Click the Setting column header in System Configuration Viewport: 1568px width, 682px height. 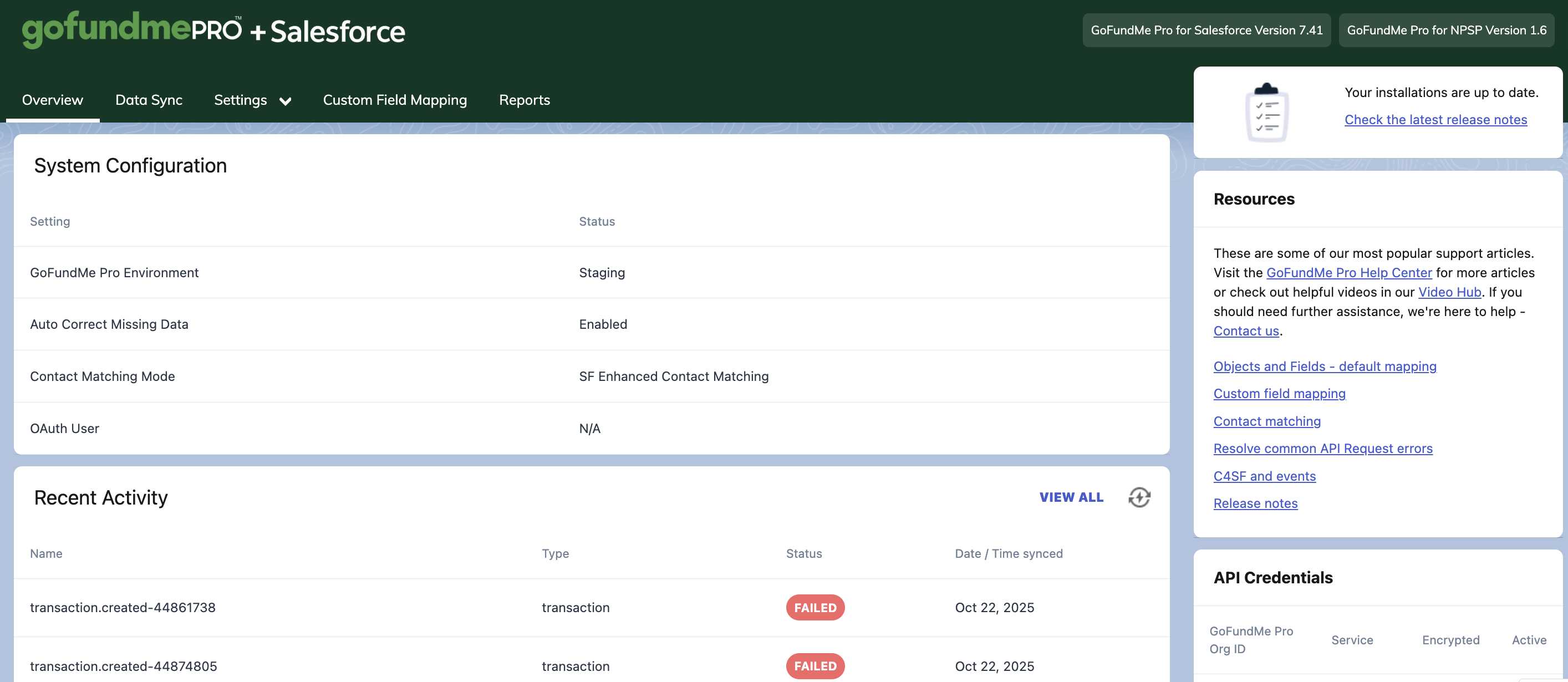coord(50,221)
